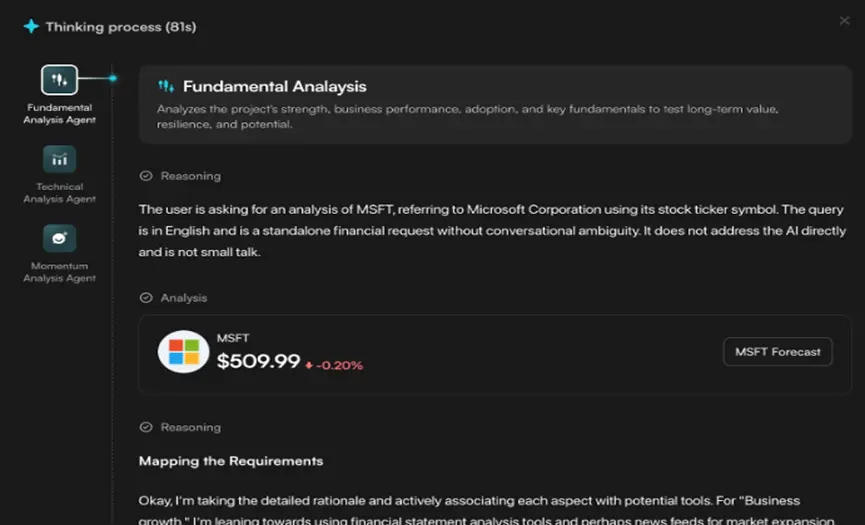Click the Fundamental Analysis Agent label
The width and height of the screenshot is (865, 525).
pyautogui.click(x=59, y=114)
